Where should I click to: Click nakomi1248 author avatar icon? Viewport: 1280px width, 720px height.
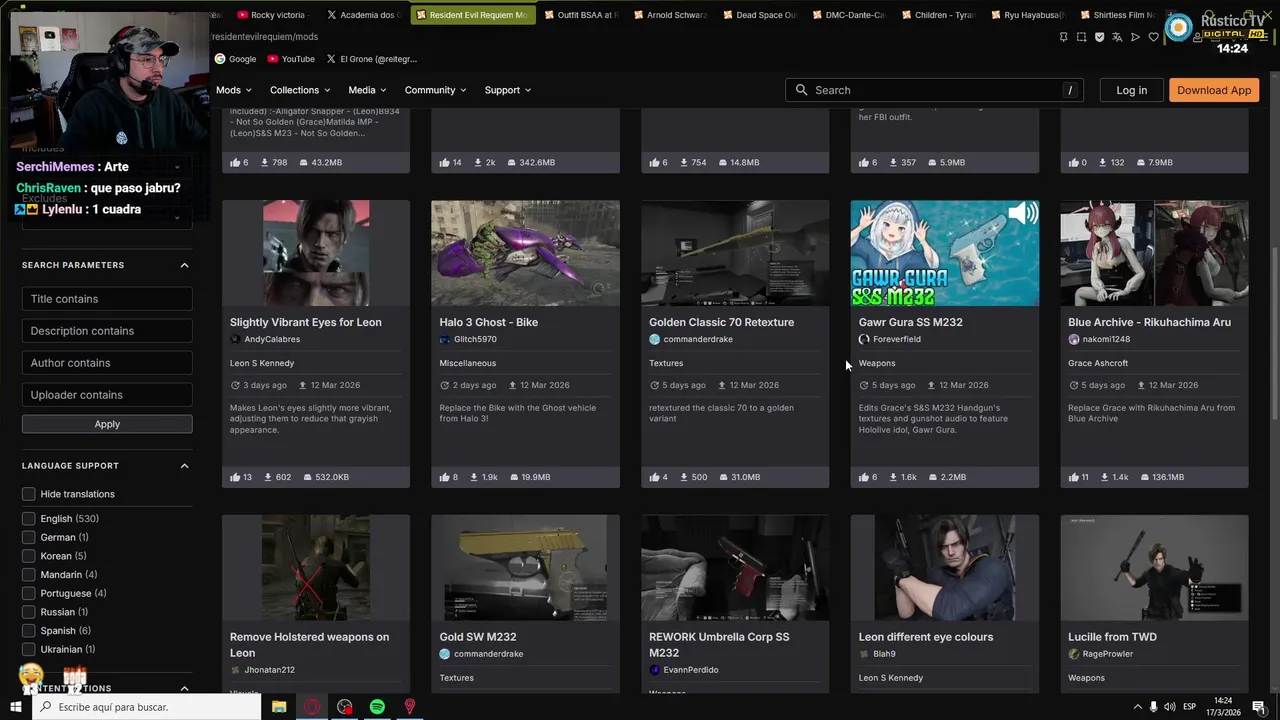[1074, 339]
